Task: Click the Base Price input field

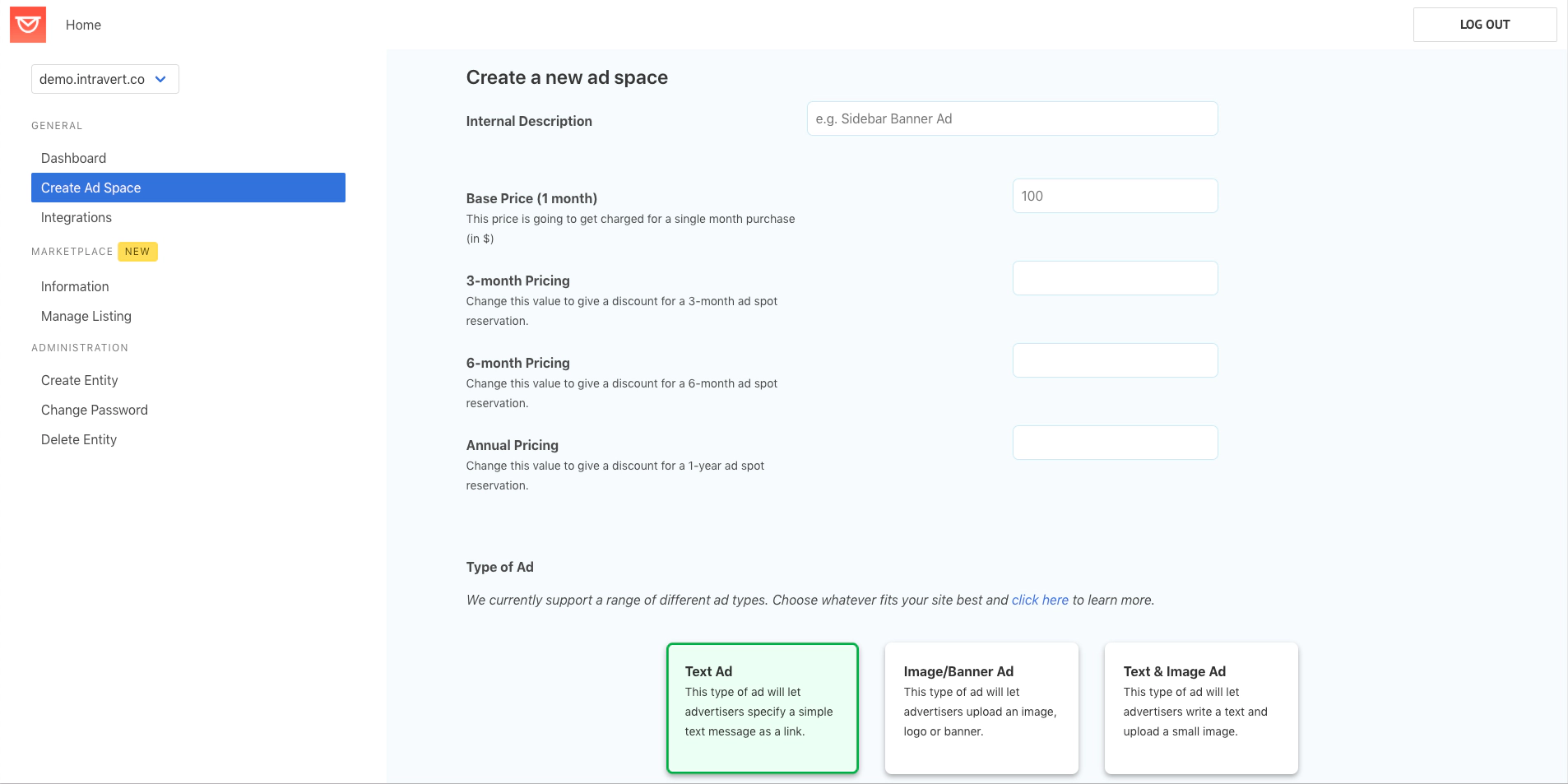Action: pos(1114,196)
